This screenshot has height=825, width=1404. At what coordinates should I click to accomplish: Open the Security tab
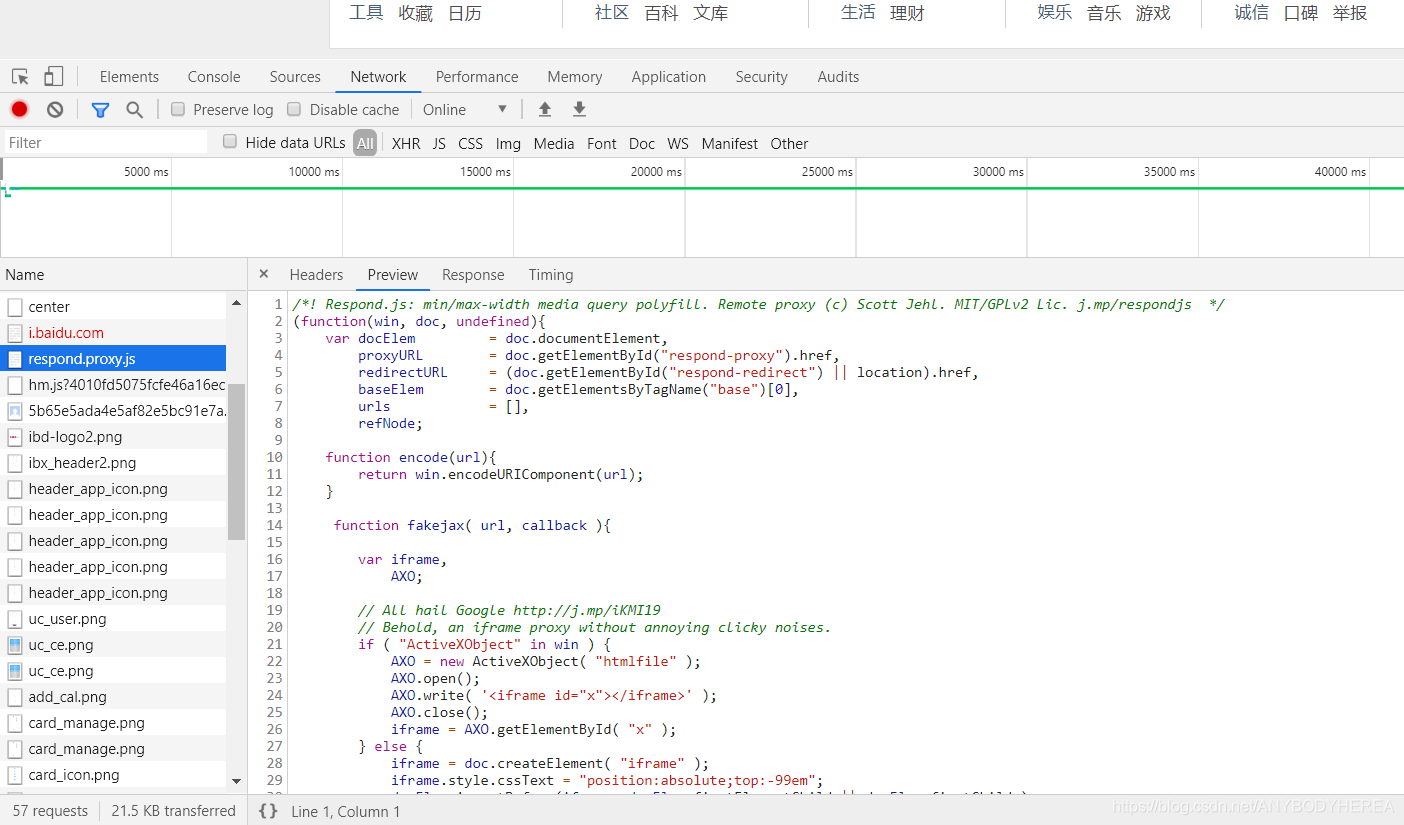pyautogui.click(x=761, y=77)
